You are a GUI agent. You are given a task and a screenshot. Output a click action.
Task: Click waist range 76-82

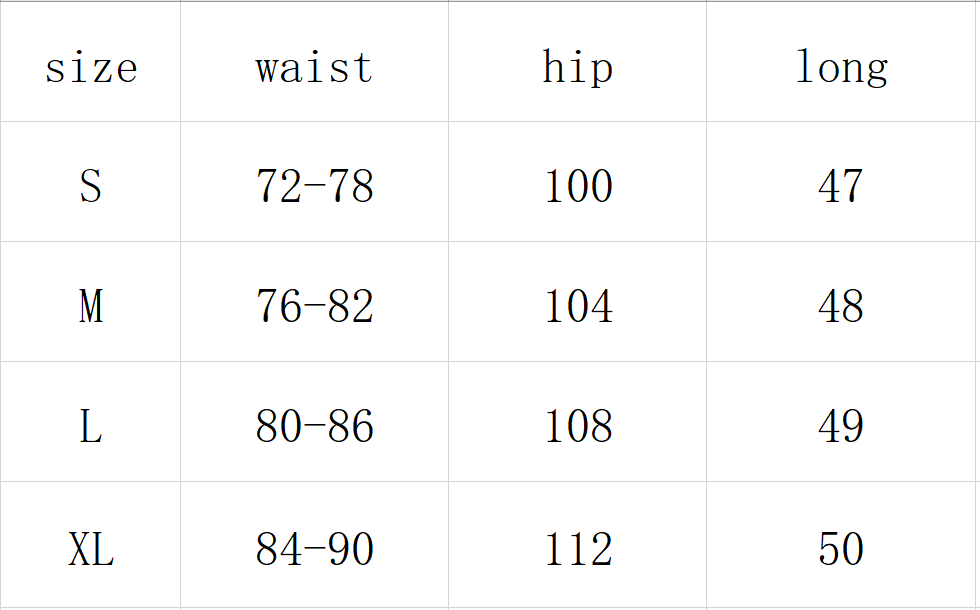click(314, 306)
